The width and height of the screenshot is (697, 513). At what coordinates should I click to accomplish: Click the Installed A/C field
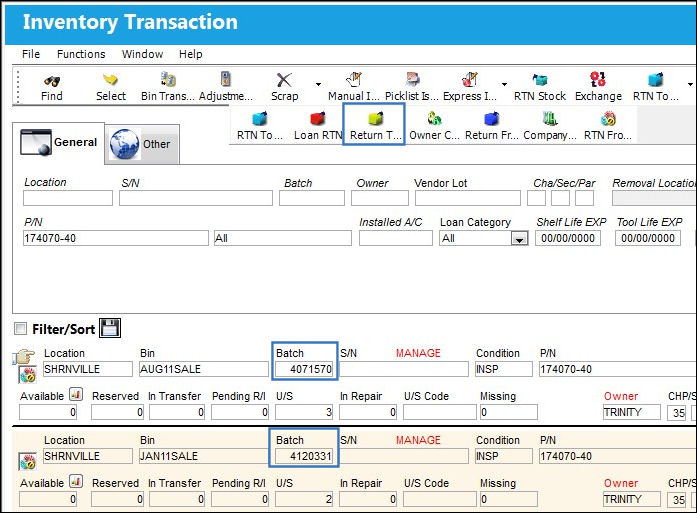coord(396,238)
